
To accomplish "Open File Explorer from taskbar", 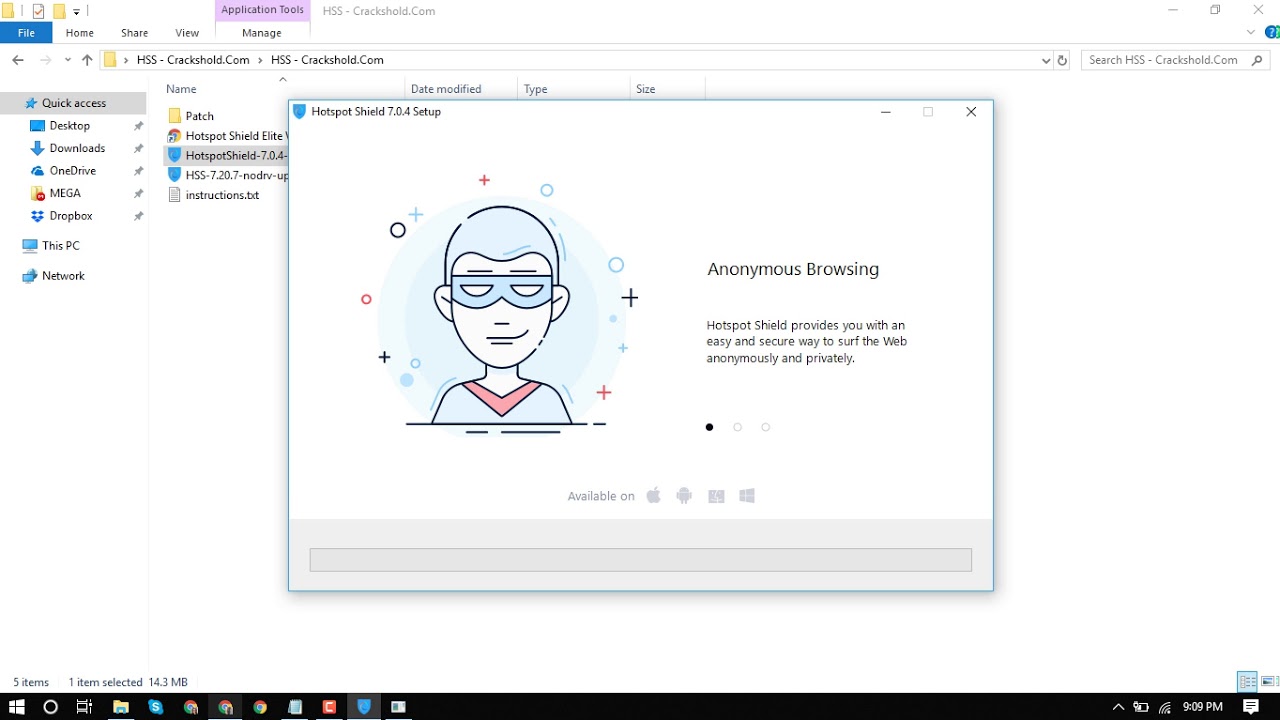I will coord(121,707).
